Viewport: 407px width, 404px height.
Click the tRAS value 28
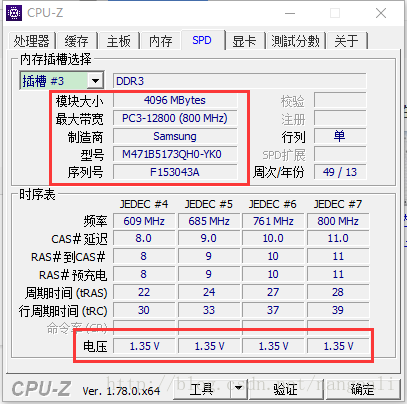pos(338,292)
